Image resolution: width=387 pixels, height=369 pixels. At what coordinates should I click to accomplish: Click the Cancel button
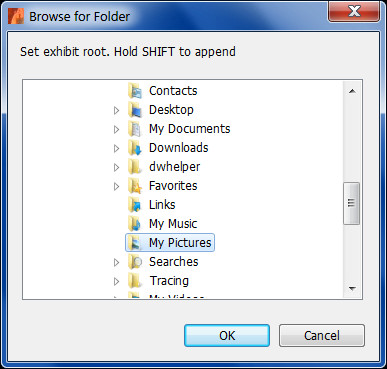coord(322,336)
